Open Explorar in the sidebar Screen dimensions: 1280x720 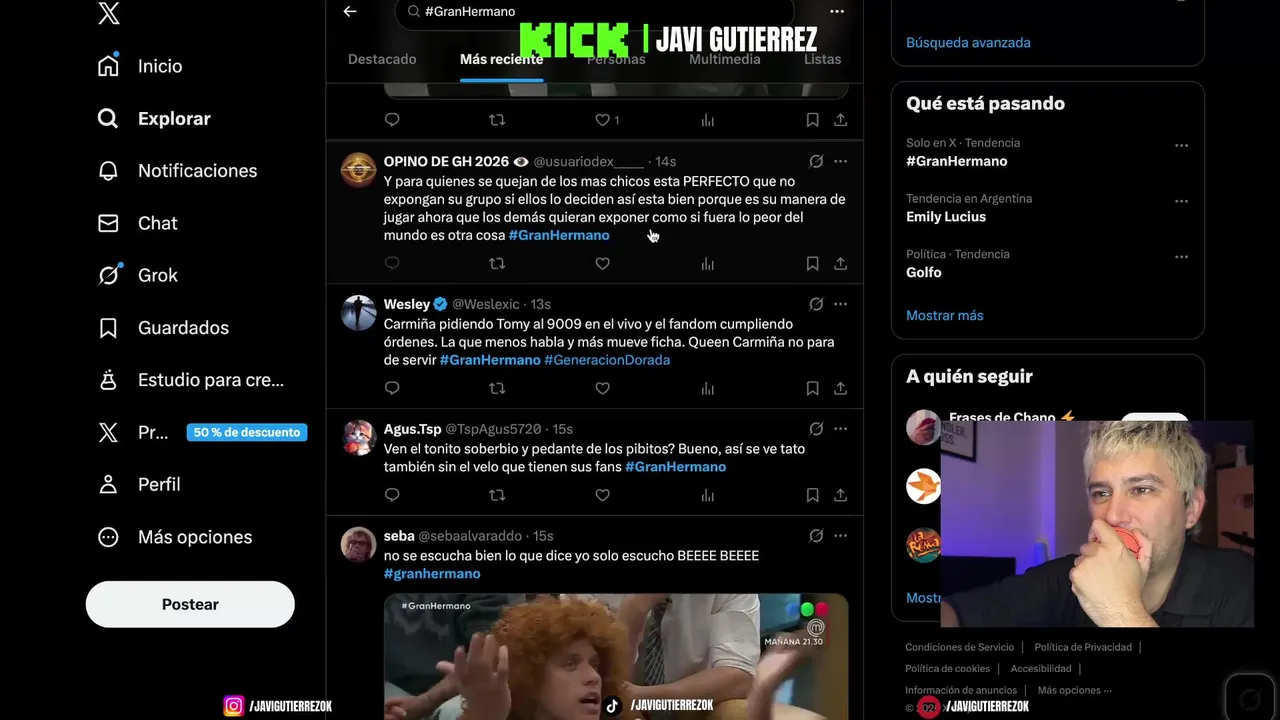pyautogui.click(x=154, y=118)
